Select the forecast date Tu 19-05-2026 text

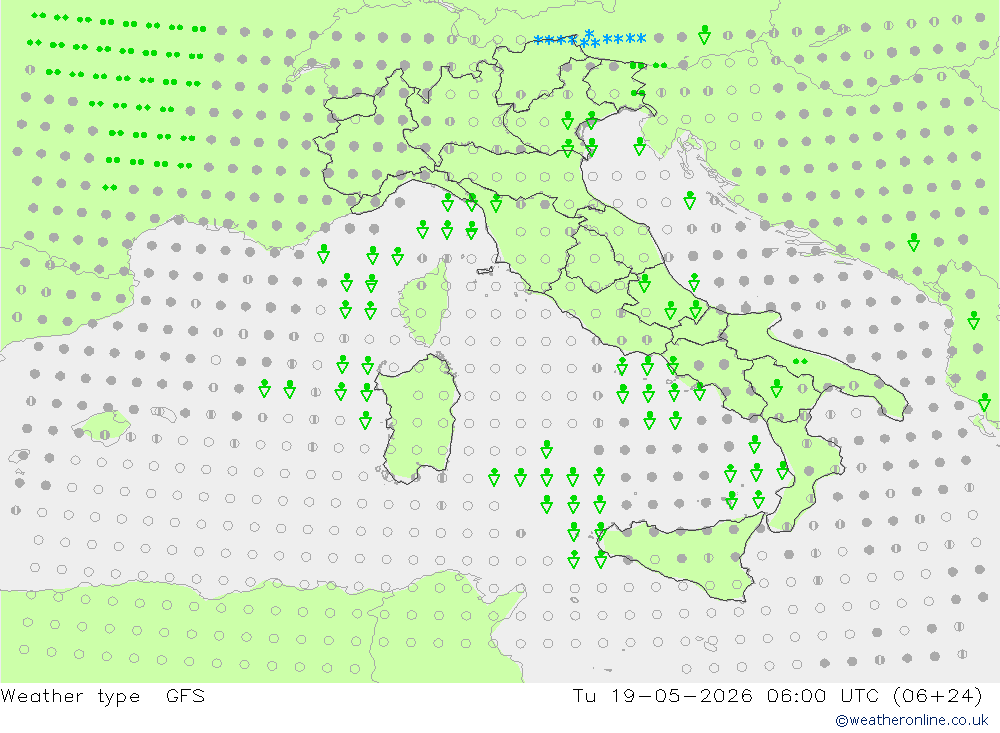(x=662, y=696)
